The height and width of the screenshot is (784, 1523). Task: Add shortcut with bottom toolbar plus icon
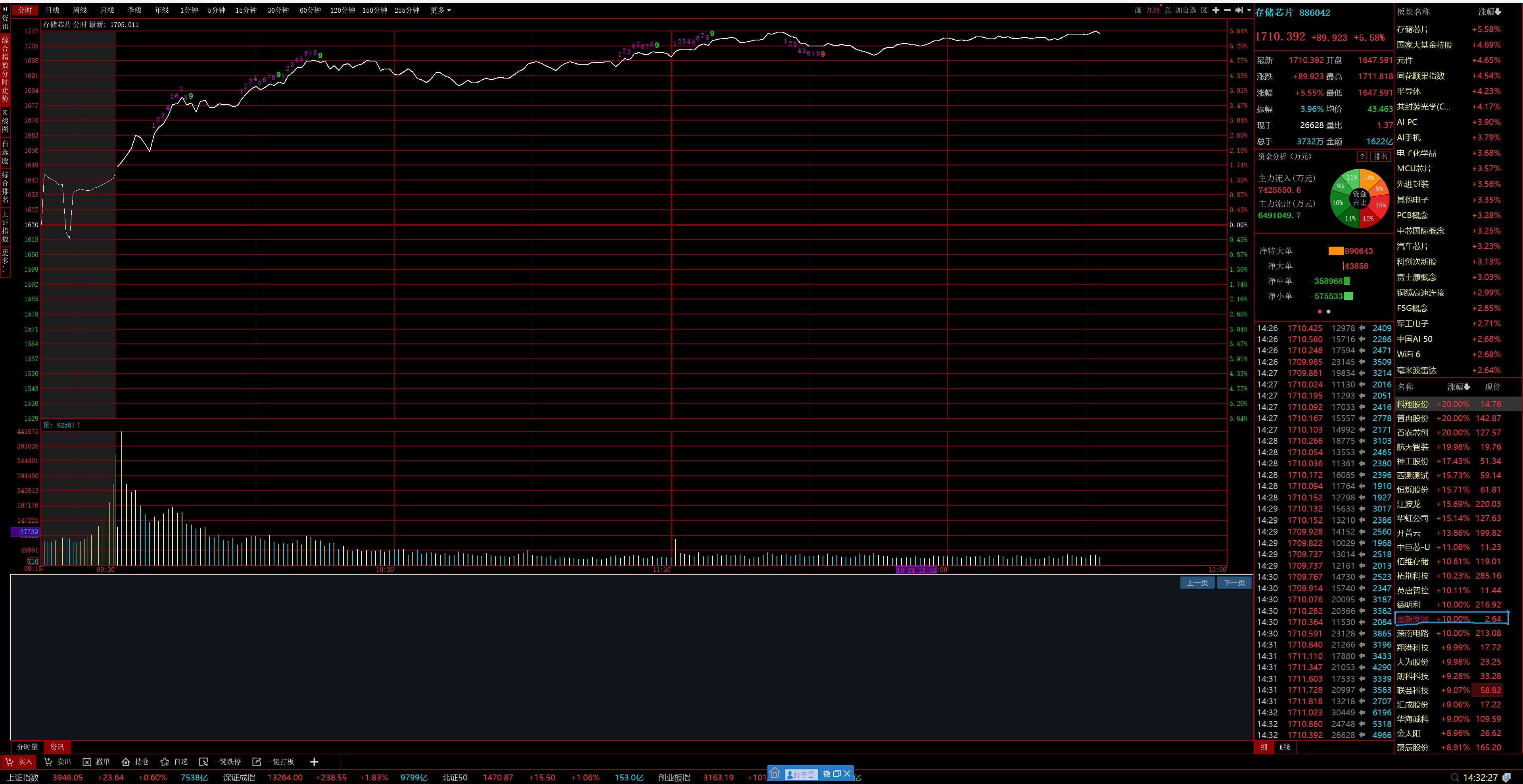pyautogui.click(x=314, y=761)
